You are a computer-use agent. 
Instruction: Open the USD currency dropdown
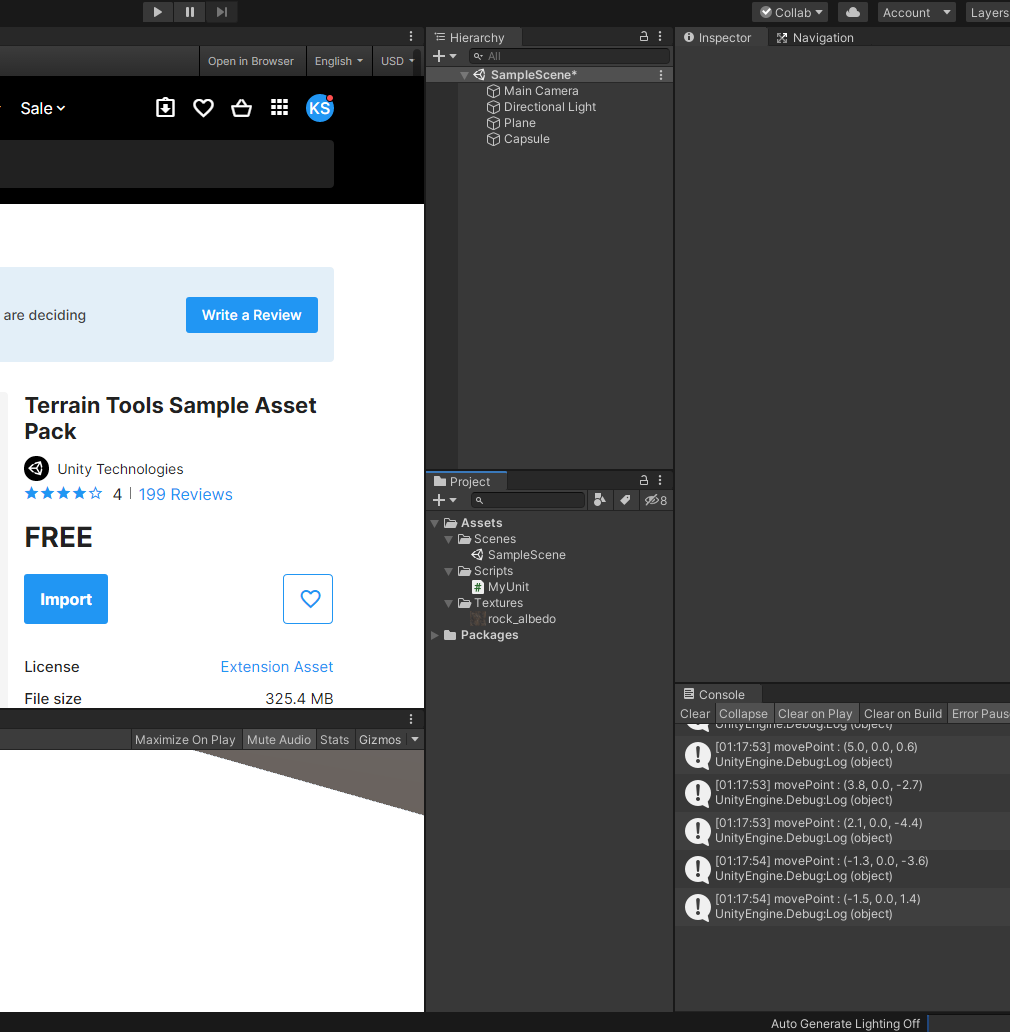[x=397, y=61]
